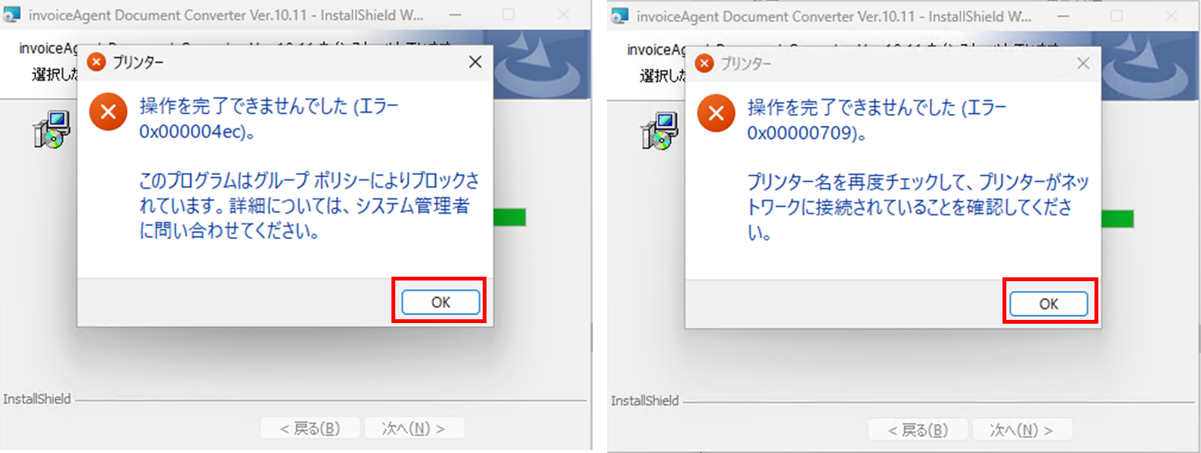Click green progress bar beside the 0x00000709 dialog
The image size is (1201, 453).
pos(1118,219)
